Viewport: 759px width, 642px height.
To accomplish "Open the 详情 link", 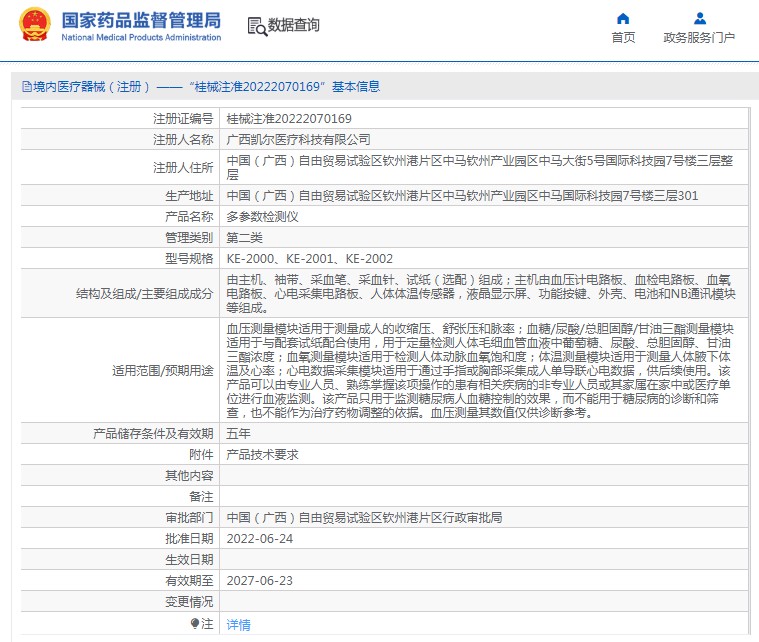I will [x=239, y=625].
